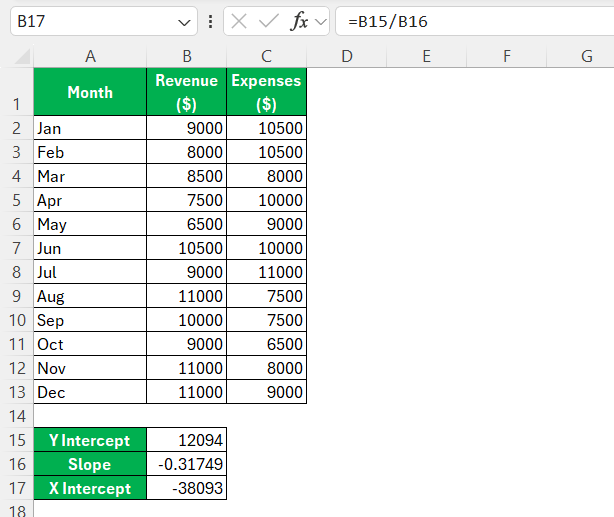Select column B header
This screenshot has width=614, height=517.
187,56
